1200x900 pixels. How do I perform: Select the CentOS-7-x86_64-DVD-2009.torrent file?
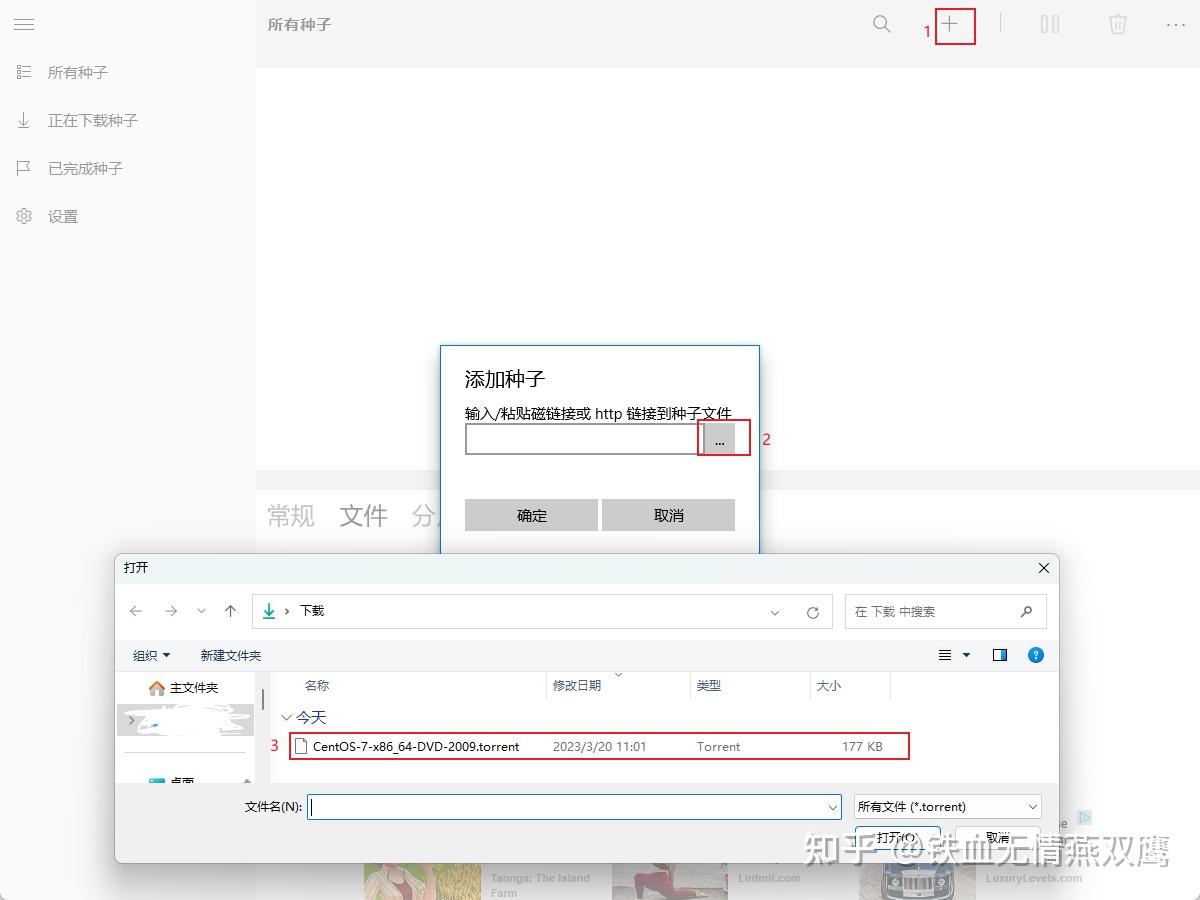click(415, 746)
